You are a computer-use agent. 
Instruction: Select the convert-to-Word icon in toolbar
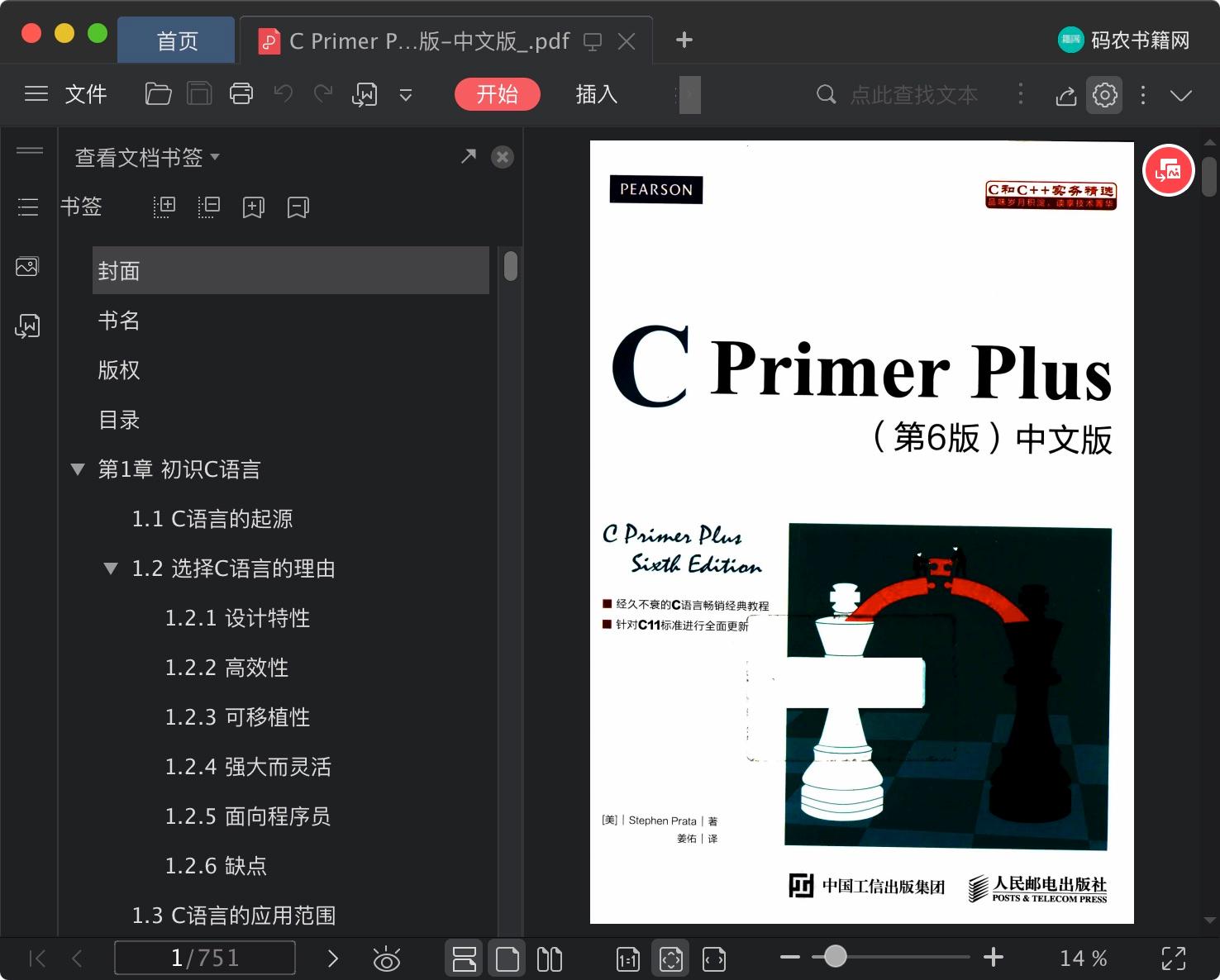(x=365, y=94)
